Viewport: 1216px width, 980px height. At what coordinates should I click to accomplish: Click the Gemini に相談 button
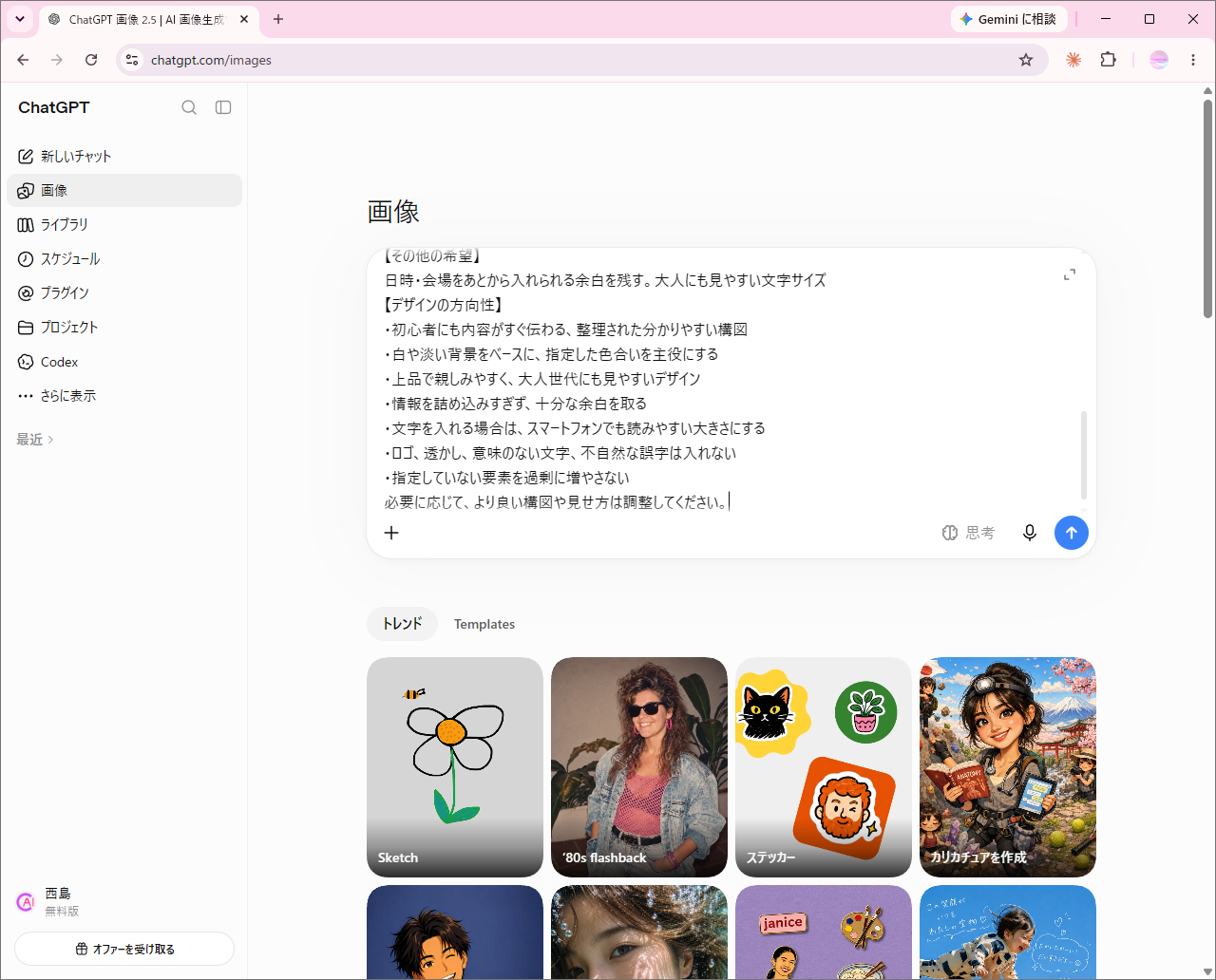pos(1009,19)
